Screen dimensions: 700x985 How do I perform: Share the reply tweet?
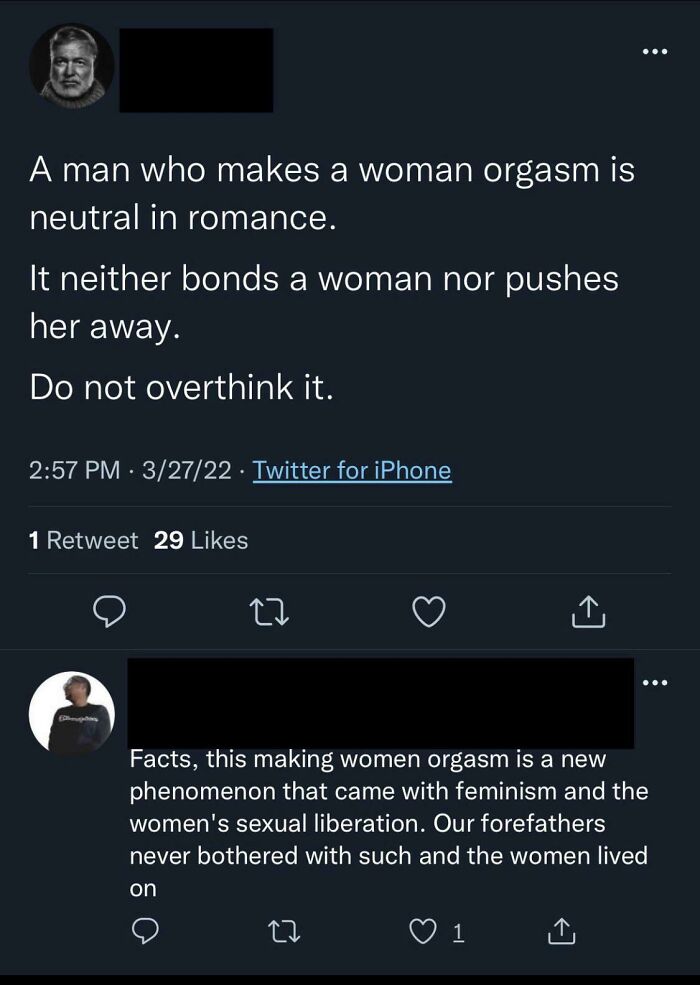coord(562,930)
